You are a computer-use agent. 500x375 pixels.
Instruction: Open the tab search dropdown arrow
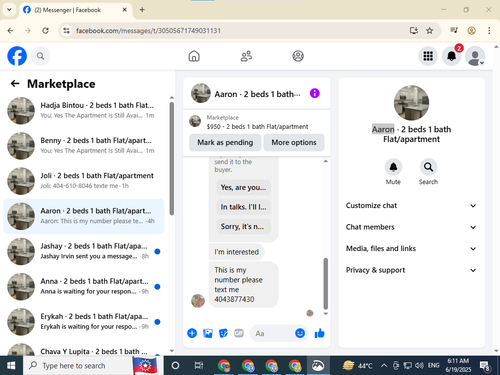pyautogui.click(x=9, y=10)
